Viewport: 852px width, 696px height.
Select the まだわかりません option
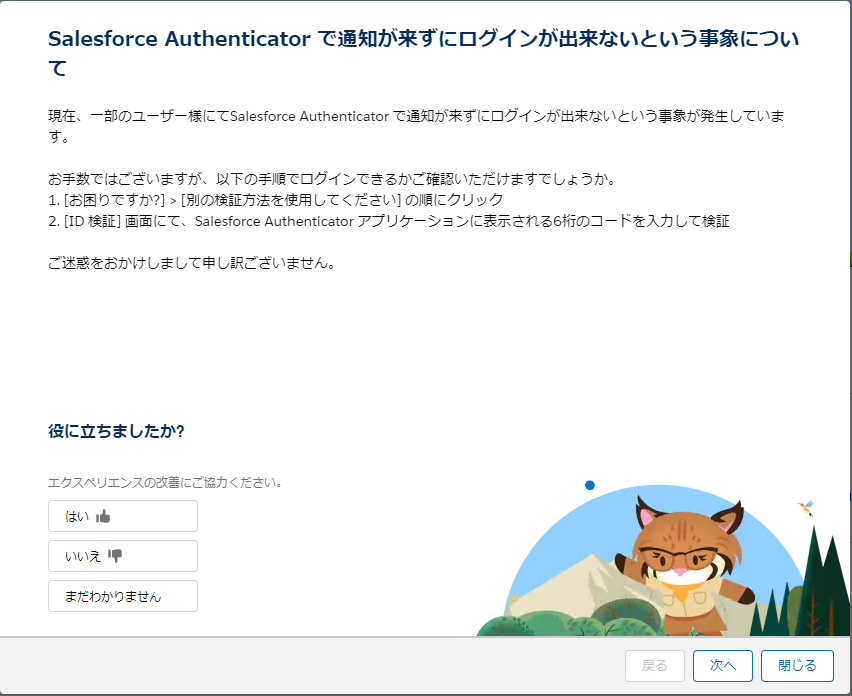pos(123,596)
